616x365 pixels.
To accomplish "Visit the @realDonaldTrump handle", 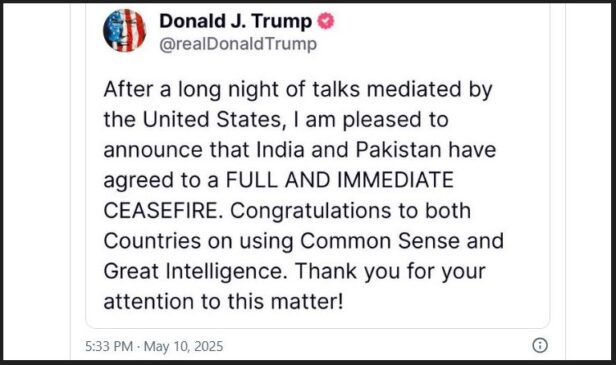I will click(238, 44).
